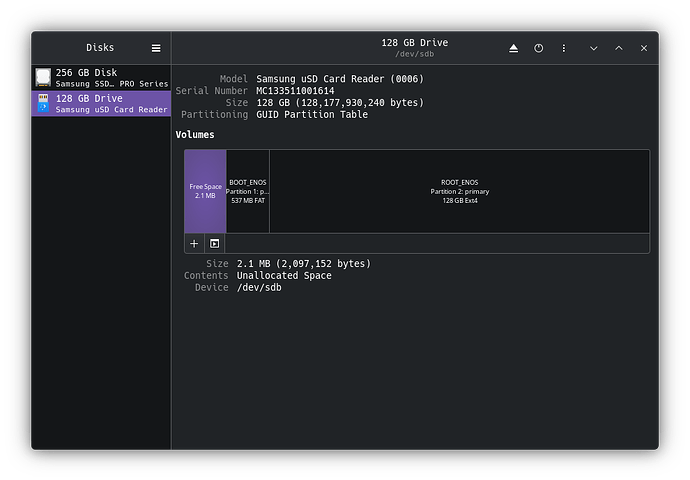Select the BOOT_ENOS partition block
The width and height of the screenshot is (690, 480).
pyautogui.click(x=248, y=191)
